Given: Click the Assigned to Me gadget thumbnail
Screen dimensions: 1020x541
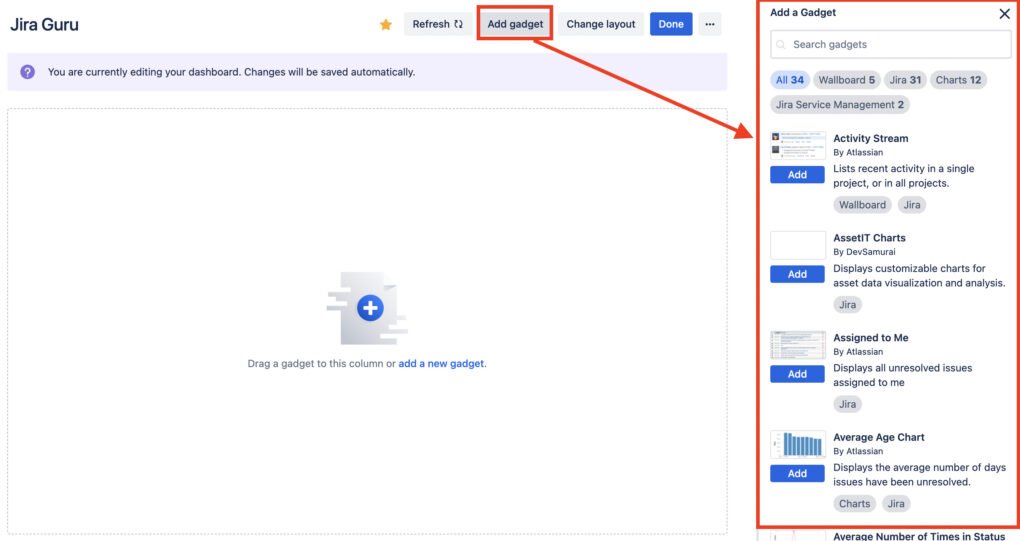Looking at the screenshot, I should [x=798, y=345].
